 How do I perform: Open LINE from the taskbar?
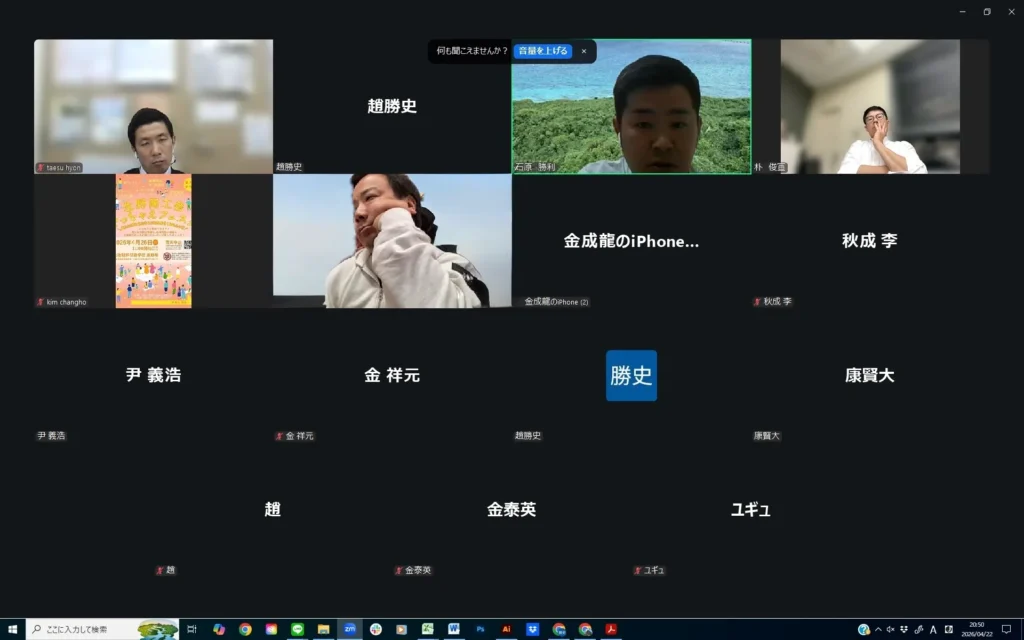coord(297,629)
